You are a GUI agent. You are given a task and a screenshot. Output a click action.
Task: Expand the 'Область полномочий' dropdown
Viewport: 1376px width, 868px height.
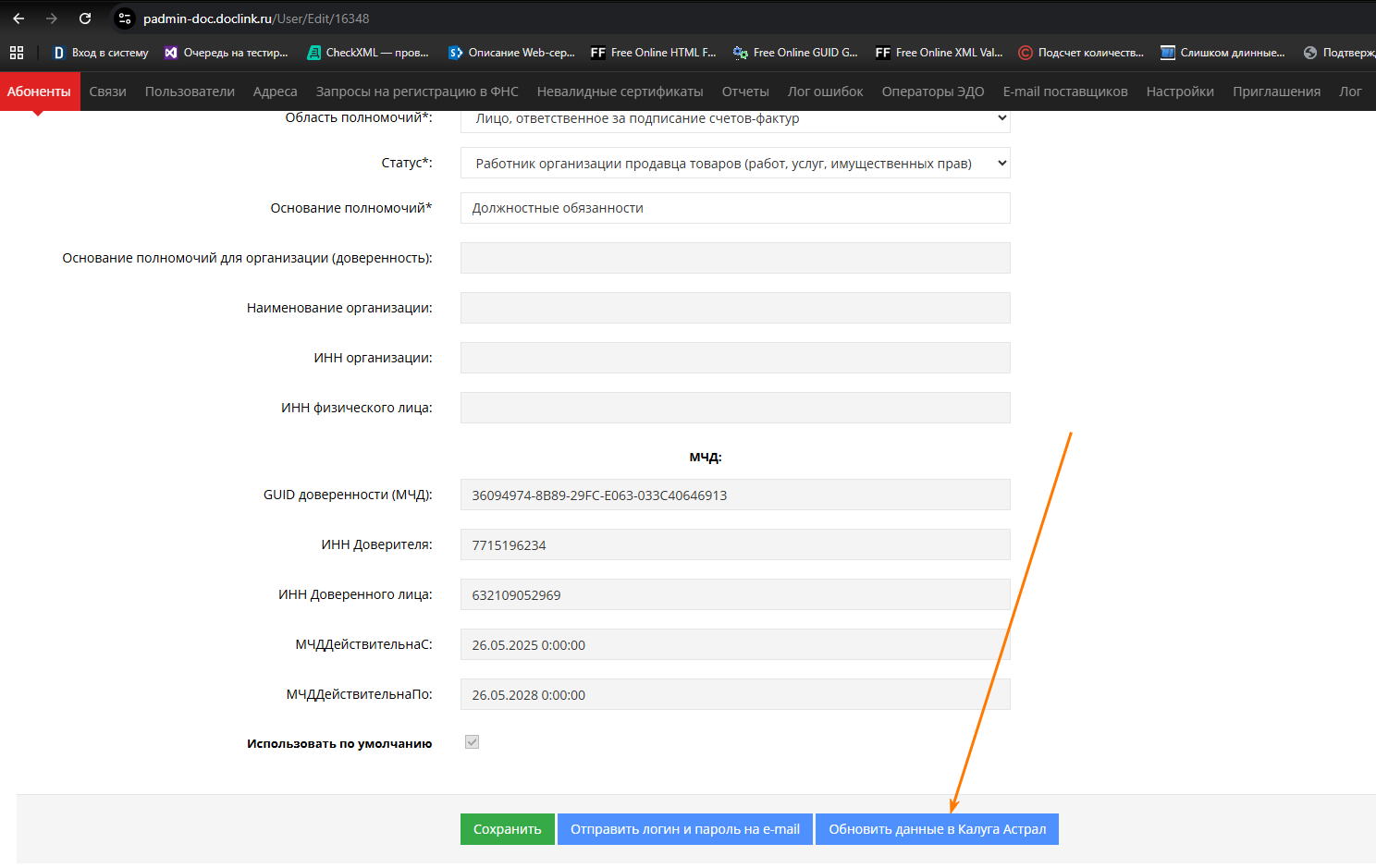click(735, 118)
